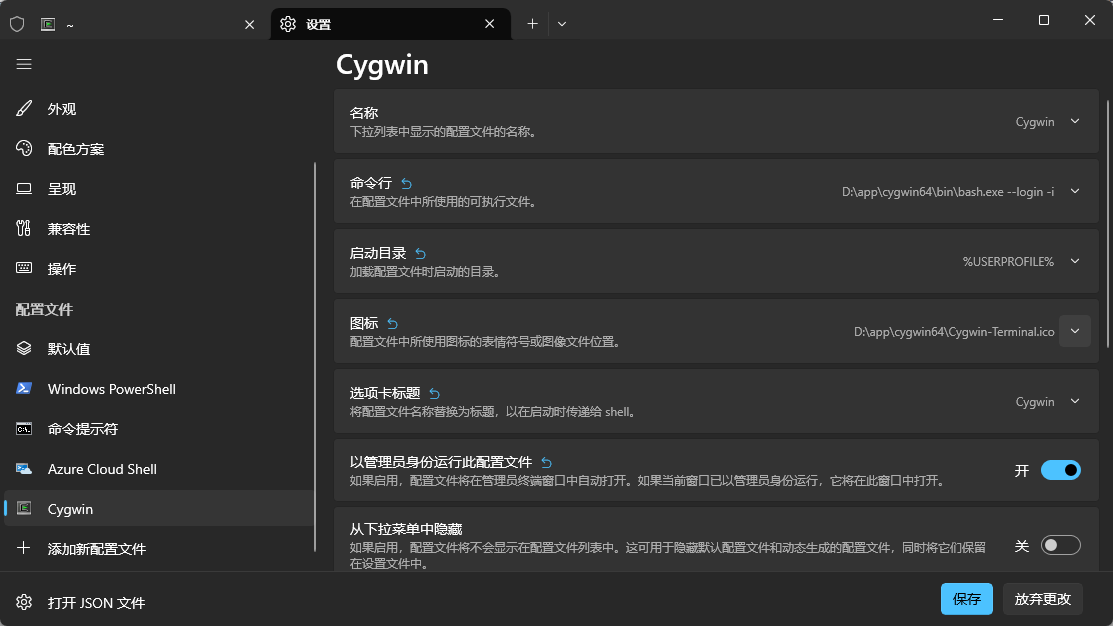Reset the tab title (选项卡标题) setting
The width and height of the screenshot is (1113, 626).
tap(434, 393)
